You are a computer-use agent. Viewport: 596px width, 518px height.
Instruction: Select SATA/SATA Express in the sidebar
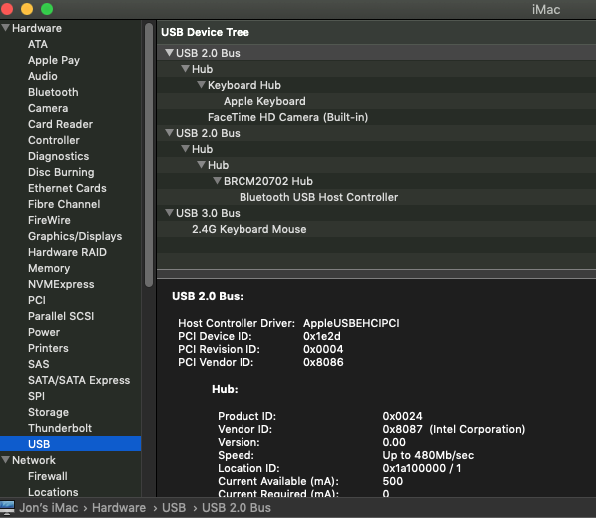(79, 380)
